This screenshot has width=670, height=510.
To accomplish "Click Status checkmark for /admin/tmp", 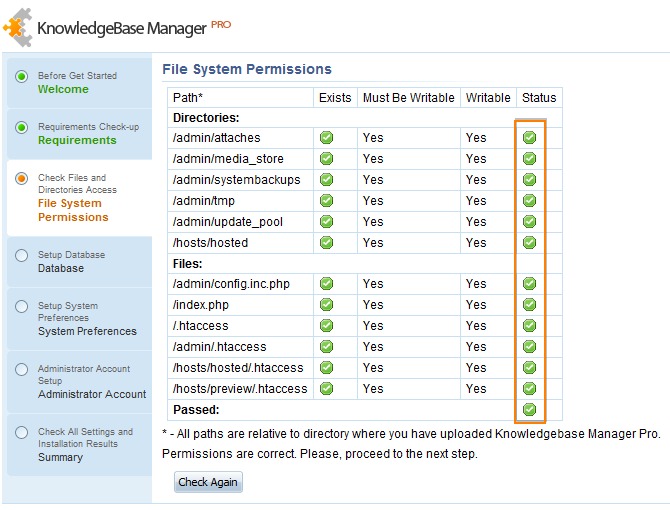I will pos(529,200).
